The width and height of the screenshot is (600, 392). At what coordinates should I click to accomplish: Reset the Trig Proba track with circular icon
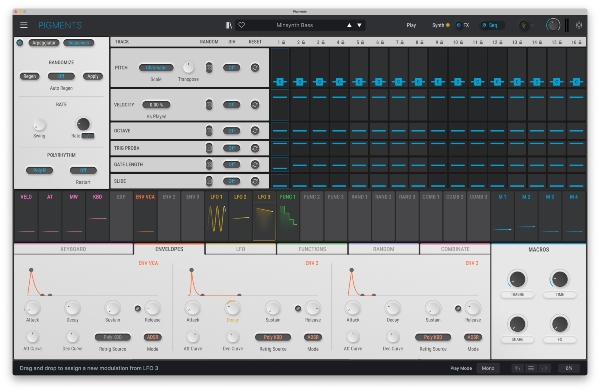(x=255, y=148)
